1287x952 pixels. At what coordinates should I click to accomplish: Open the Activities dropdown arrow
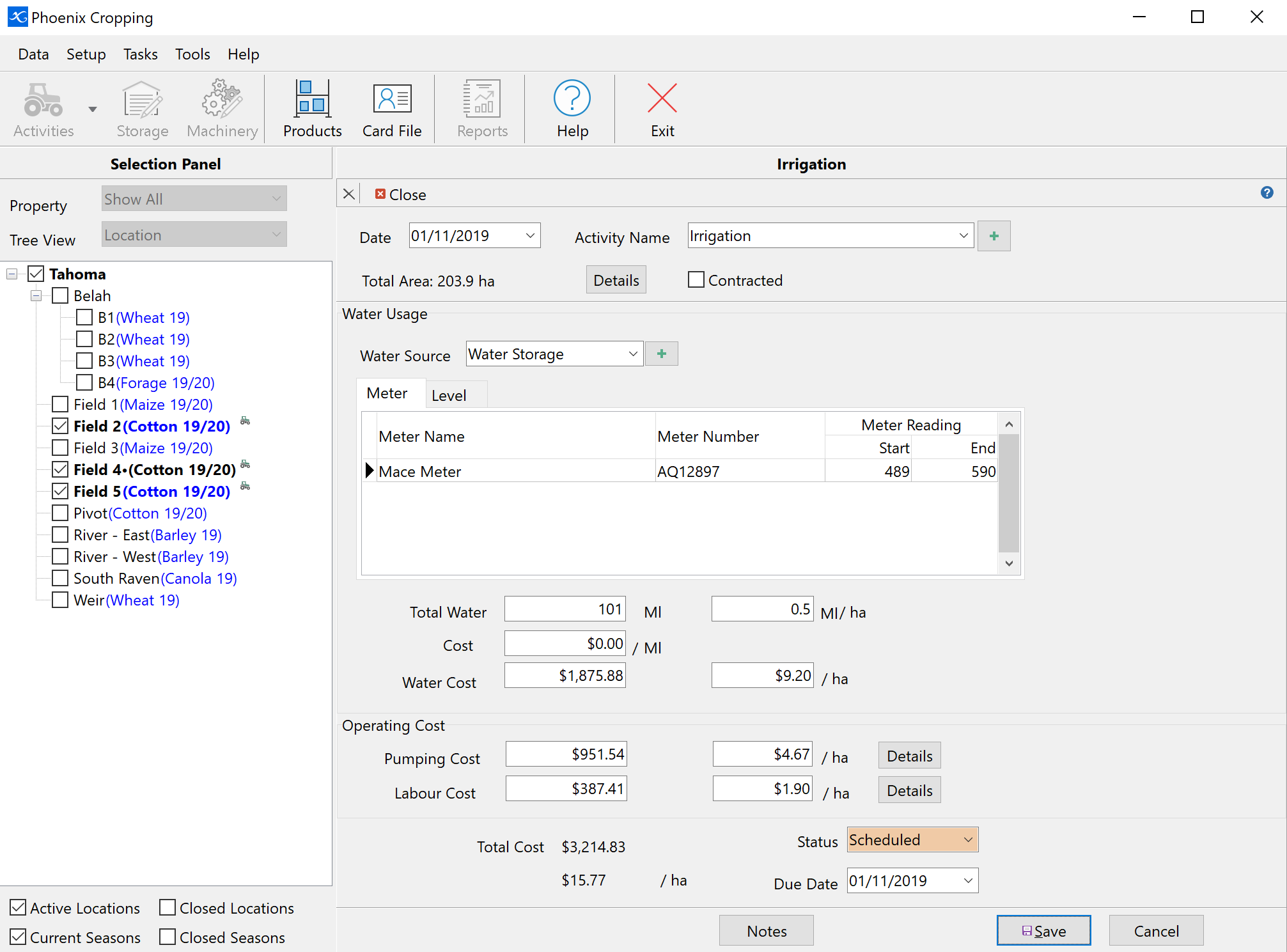pos(93,109)
